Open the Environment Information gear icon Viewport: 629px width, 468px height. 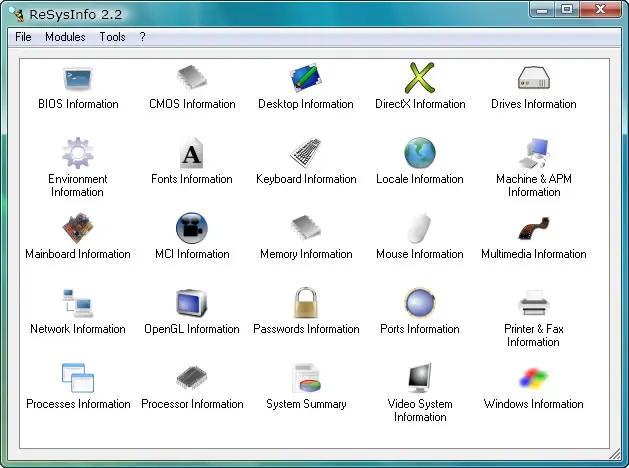(x=78, y=153)
